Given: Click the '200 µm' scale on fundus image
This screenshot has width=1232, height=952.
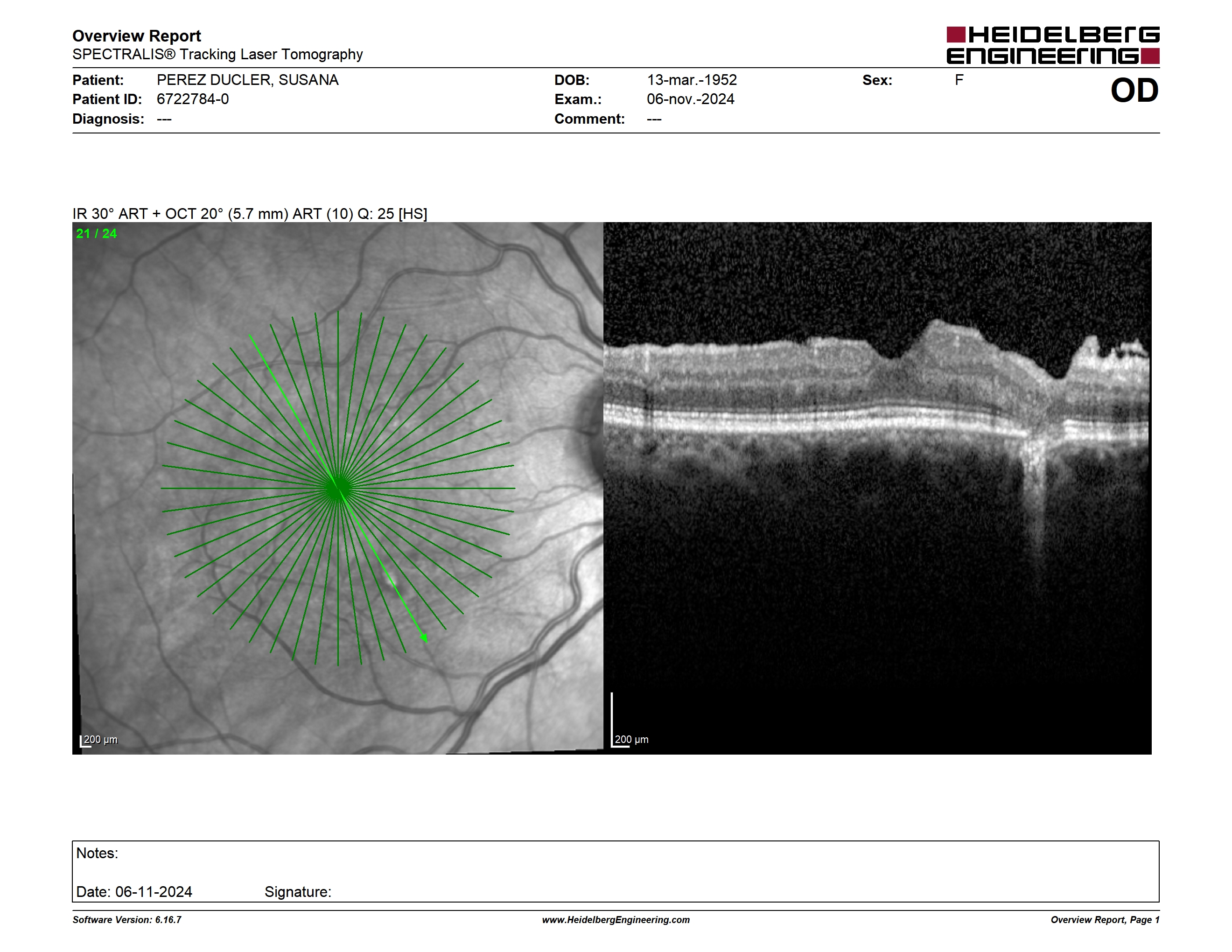Looking at the screenshot, I should click(x=99, y=740).
